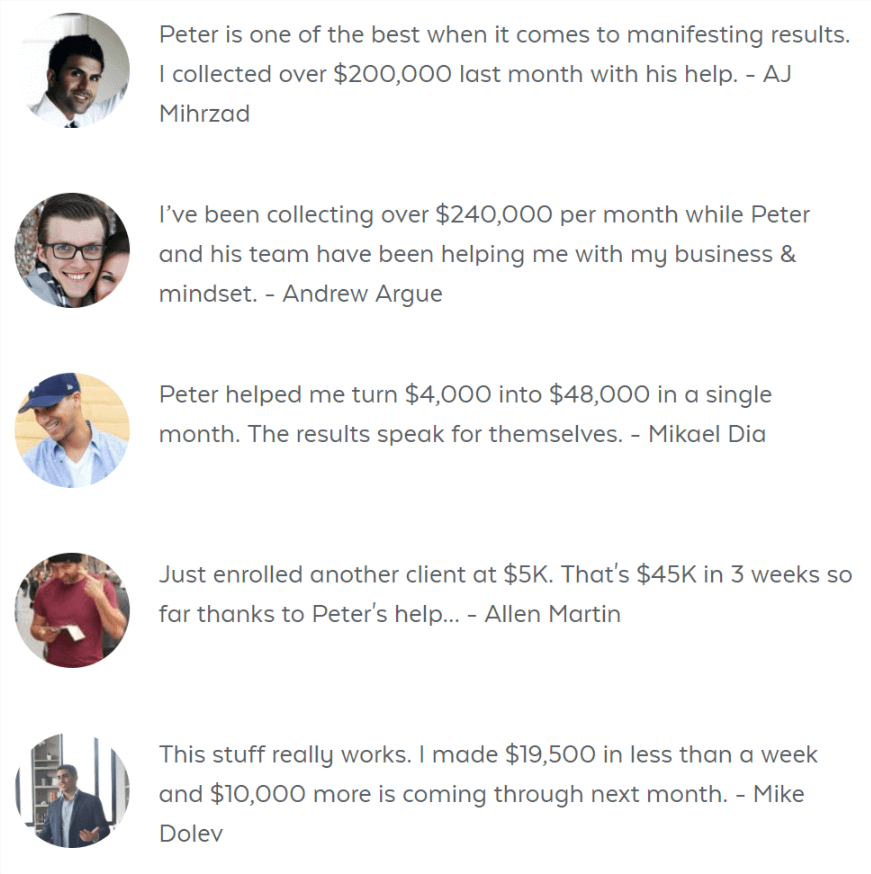871x874 pixels.
Task: Select the avatar with blue baseball cap
Action: pyautogui.click(x=72, y=430)
